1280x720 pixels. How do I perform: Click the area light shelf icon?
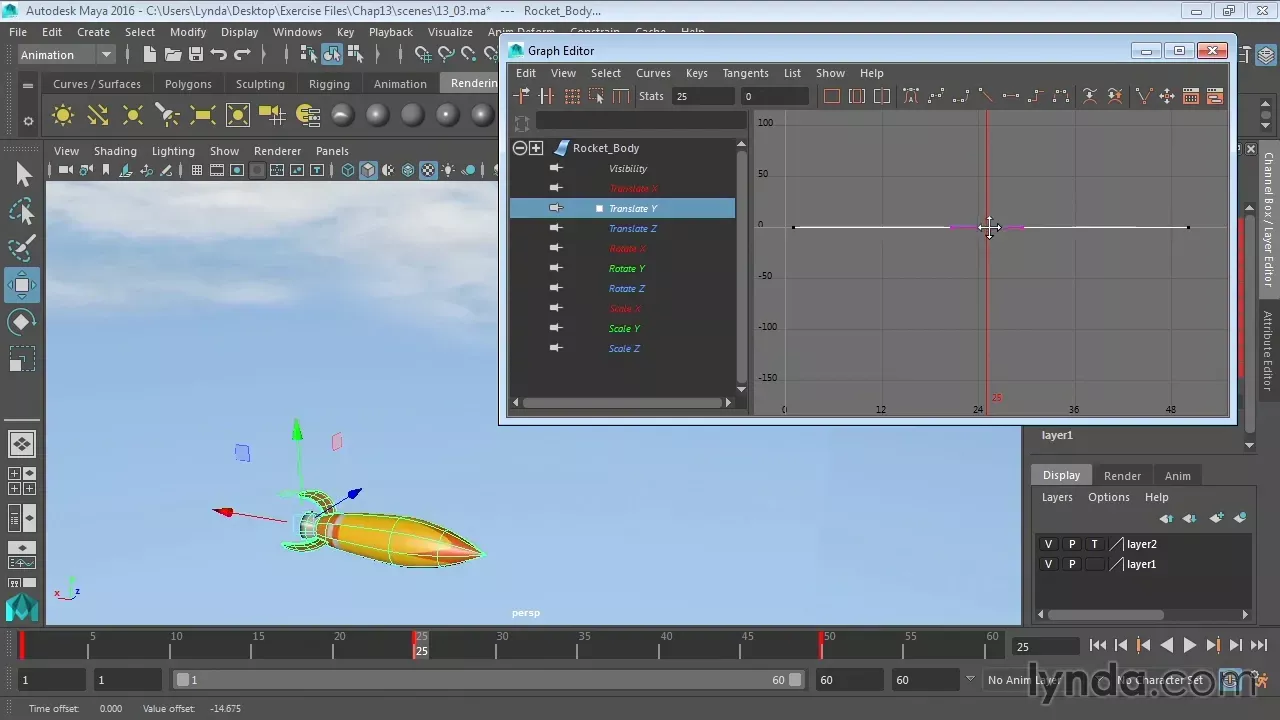203,115
